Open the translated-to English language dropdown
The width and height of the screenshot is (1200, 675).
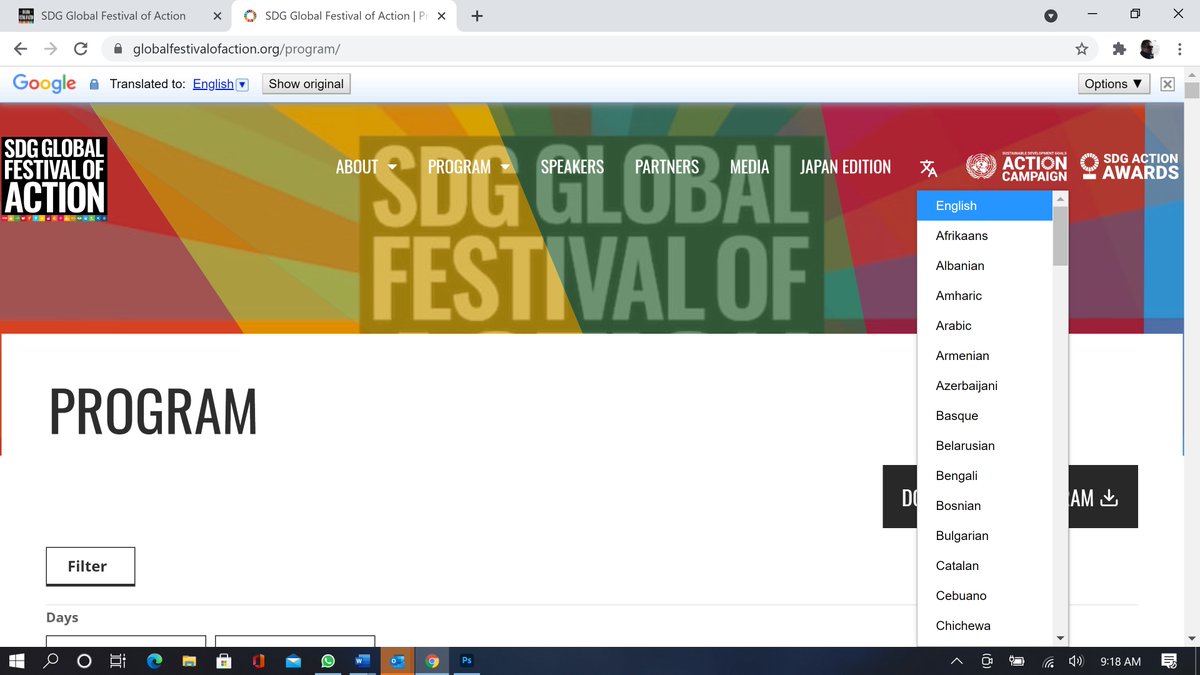pyautogui.click(x=220, y=84)
